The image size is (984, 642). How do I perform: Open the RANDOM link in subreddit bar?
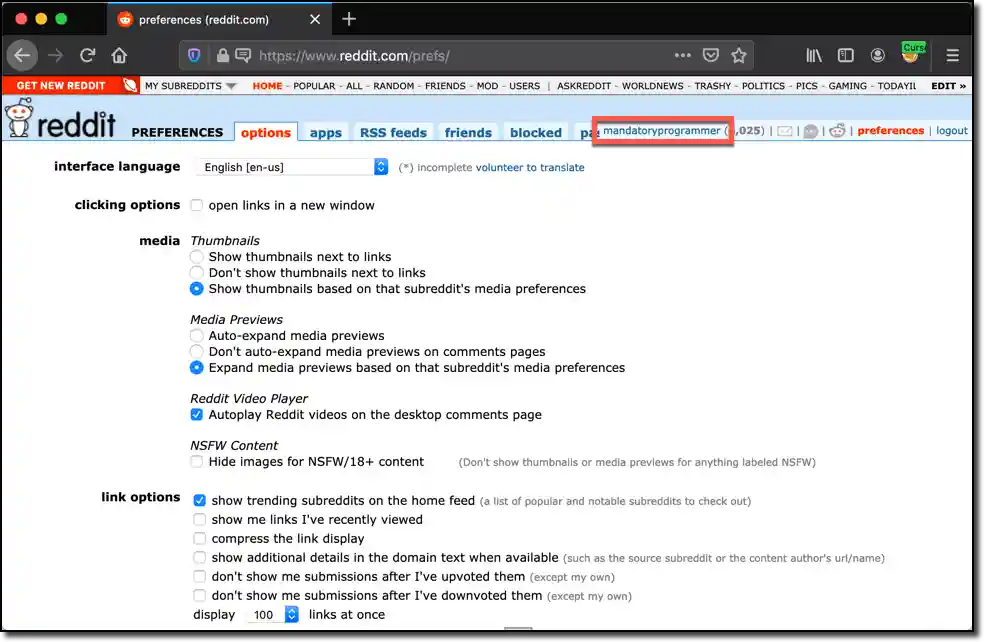(393, 86)
